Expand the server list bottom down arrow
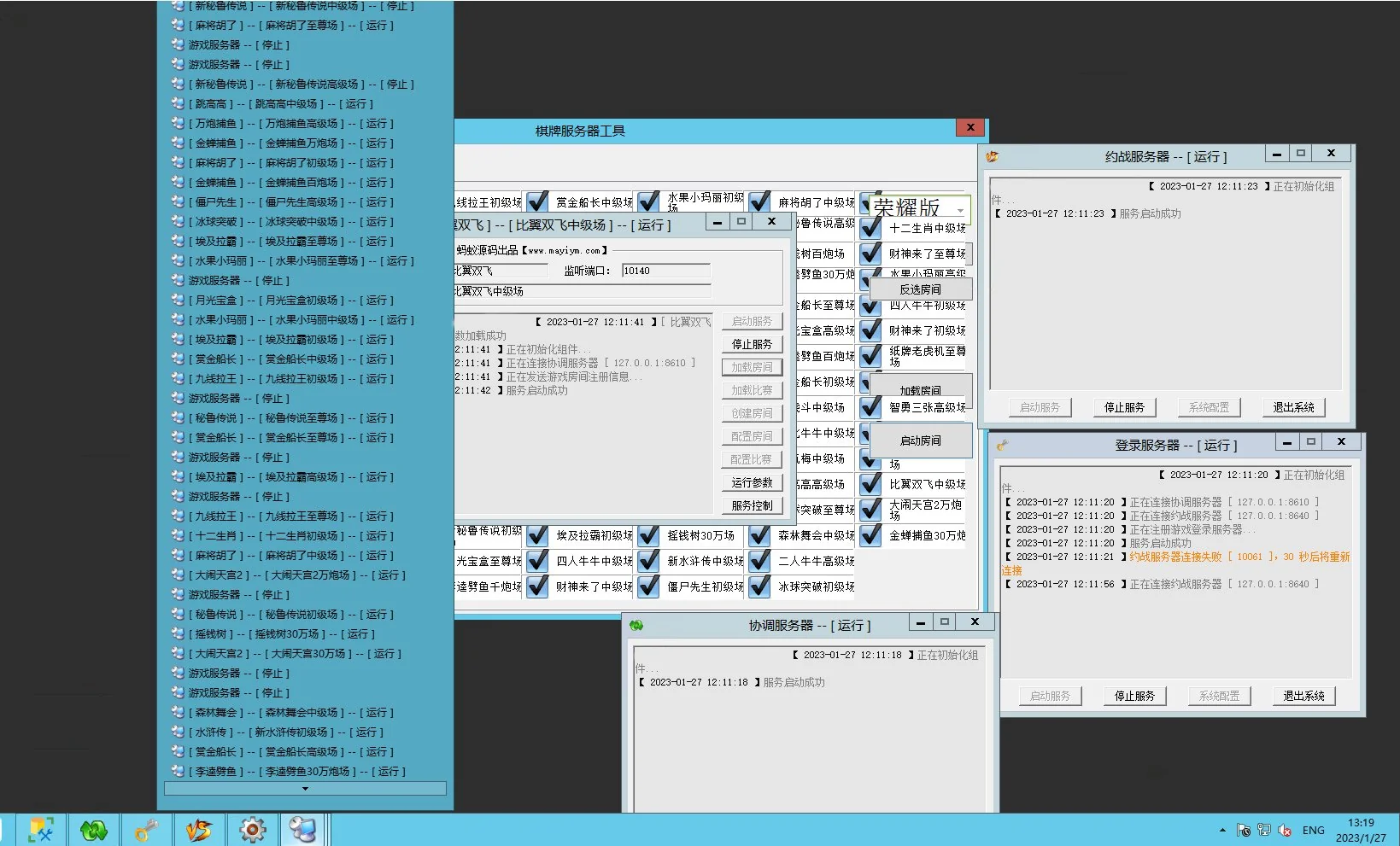 (305, 789)
